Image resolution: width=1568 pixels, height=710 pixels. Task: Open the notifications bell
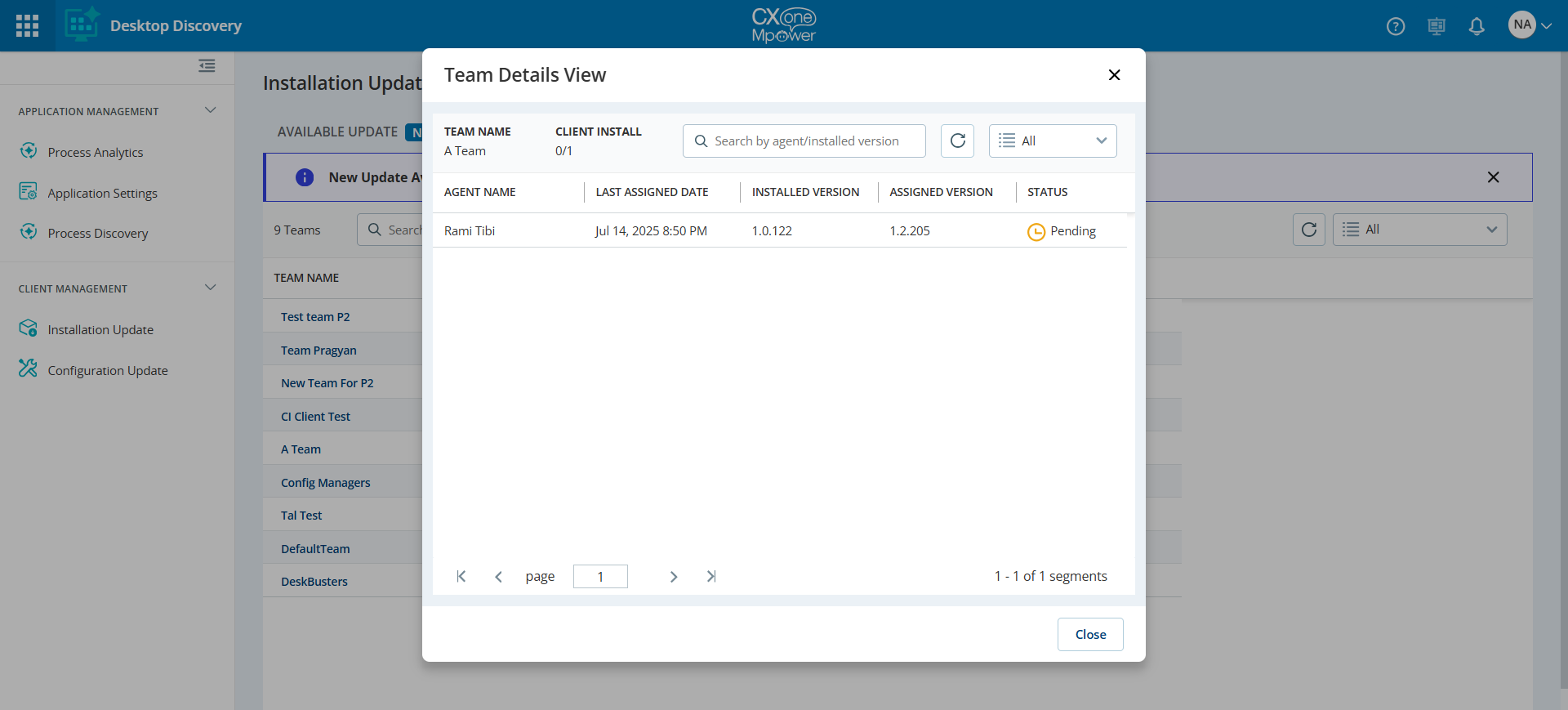click(x=1476, y=26)
